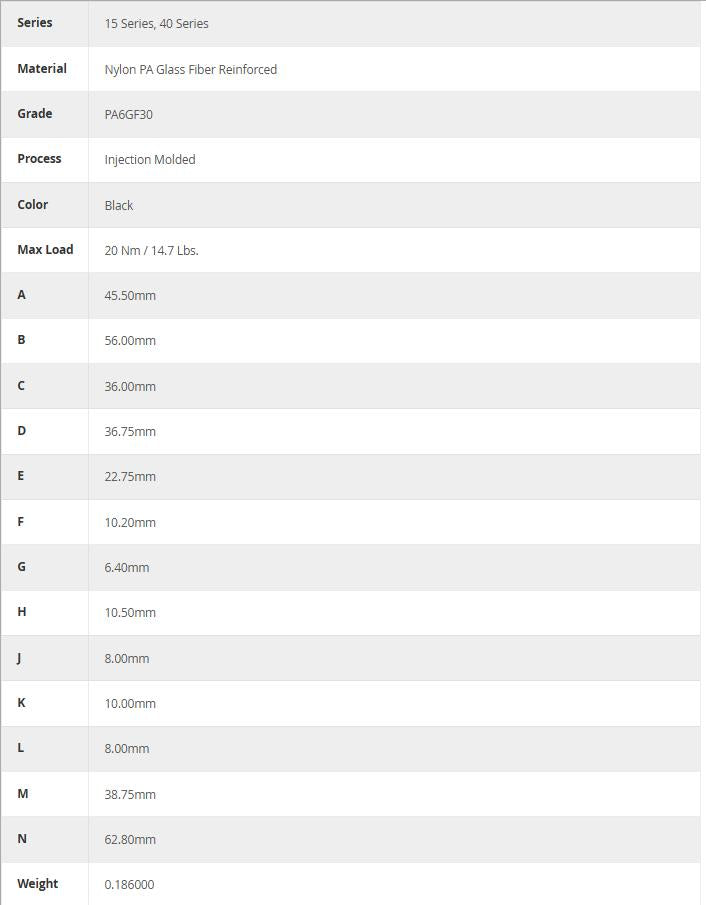Click dimension E value 22.75mm
This screenshot has height=905, width=706.
(130, 477)
